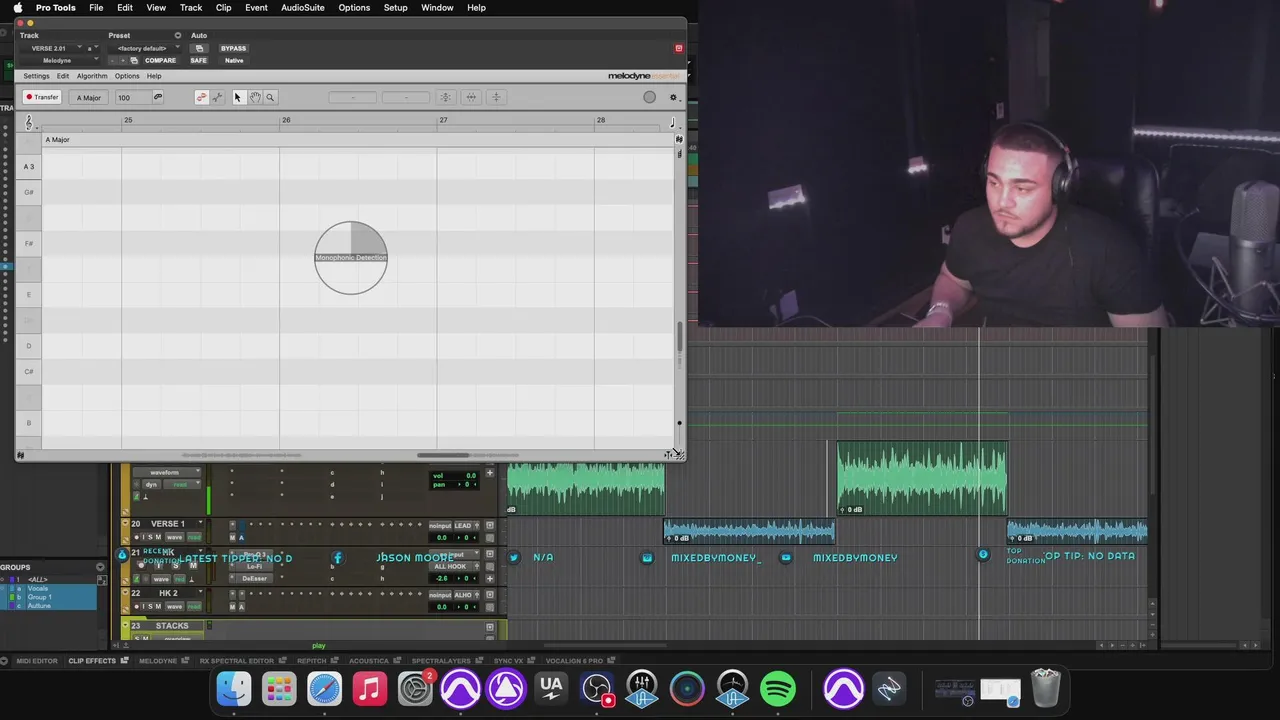Mute the VERSE 1 track
Image resolution: width=1280 pixels, height=720 pixels.
click(x=158, y=537)
